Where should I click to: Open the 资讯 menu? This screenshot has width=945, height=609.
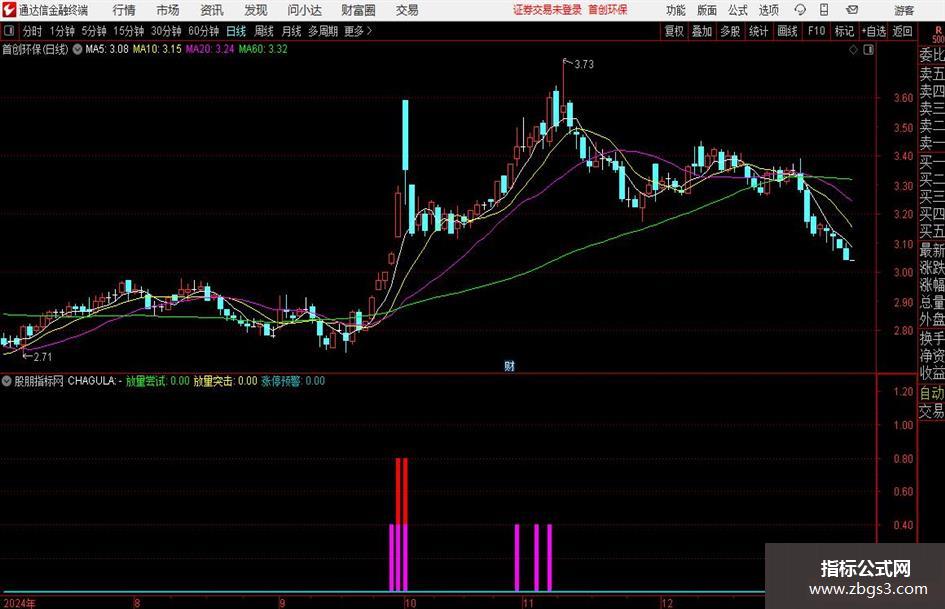[x=212, y=10]
